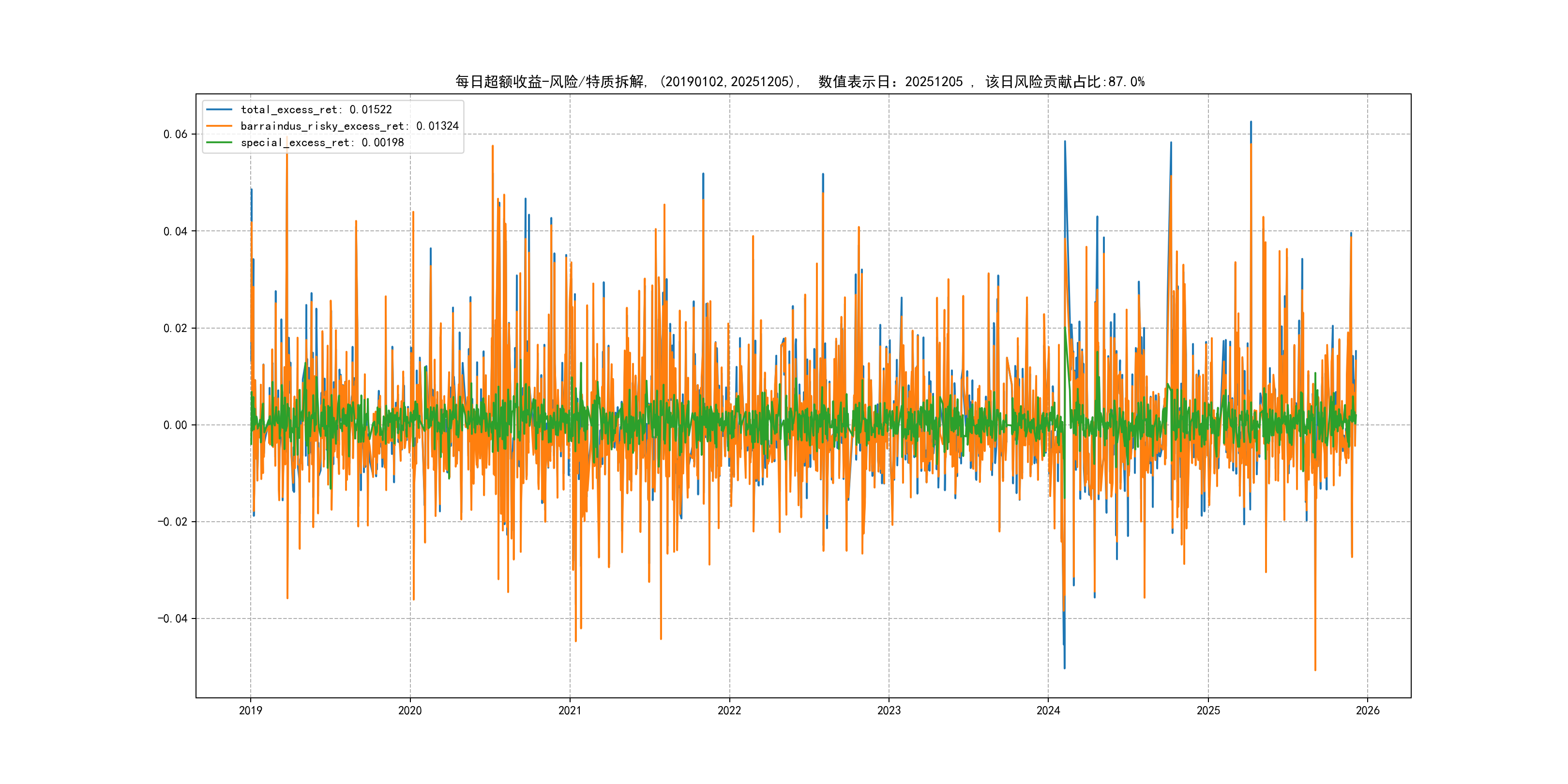
Task: Click the 2019 x-axis tick label
Action: (x=250, y=710)
